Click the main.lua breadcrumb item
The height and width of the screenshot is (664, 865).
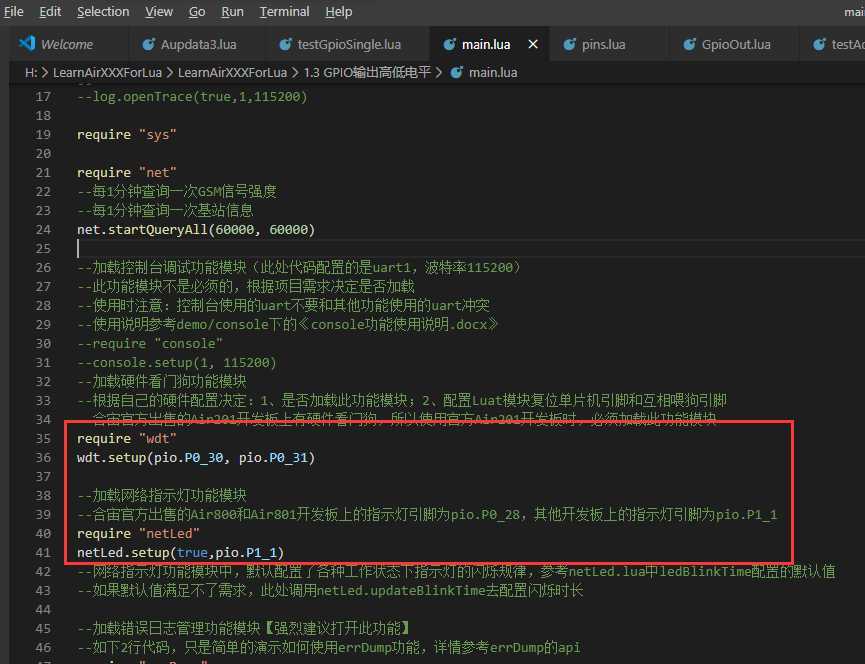(493, 72)
